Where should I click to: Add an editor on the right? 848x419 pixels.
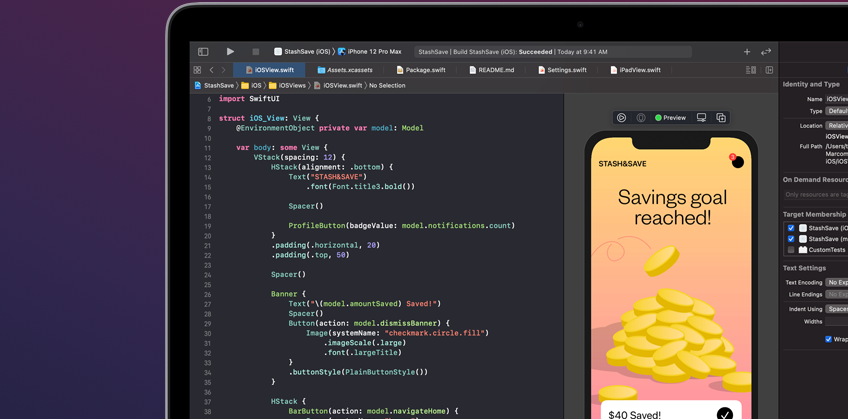point(769,70)
